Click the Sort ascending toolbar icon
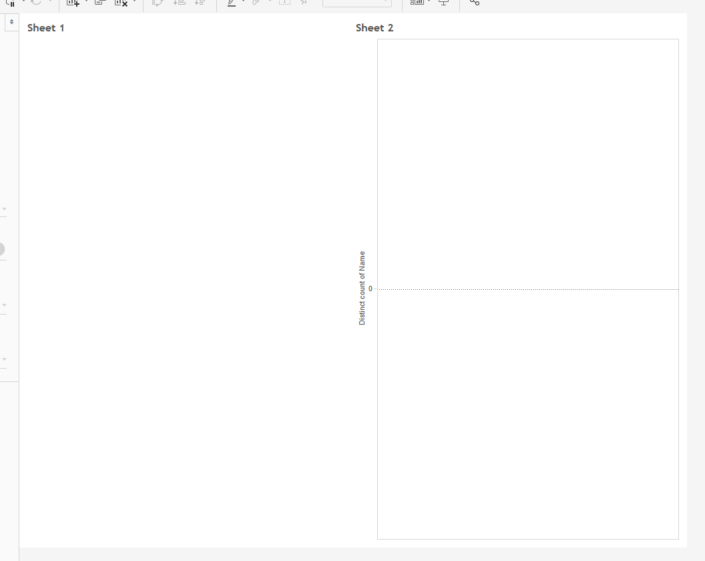Viewport: 705px width, 561px height. click(179, 2)
